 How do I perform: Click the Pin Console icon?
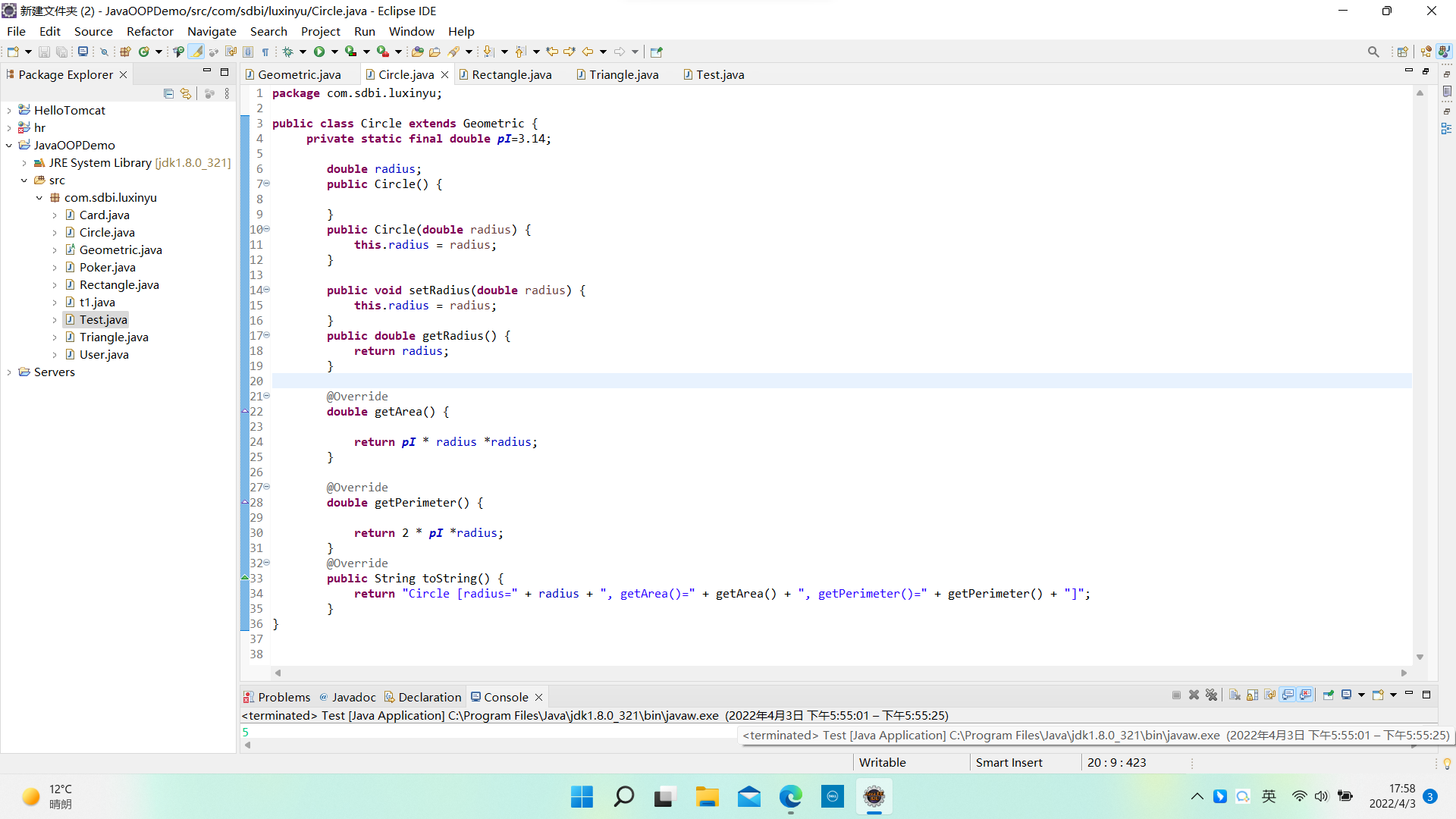pos(1329,695)
